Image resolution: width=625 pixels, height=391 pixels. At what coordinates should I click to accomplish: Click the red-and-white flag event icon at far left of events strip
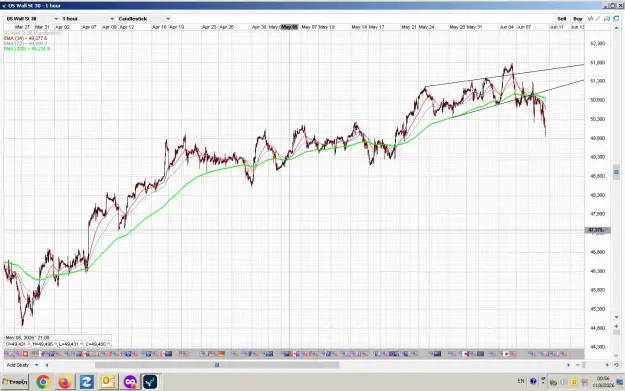[x=25, y=354]
